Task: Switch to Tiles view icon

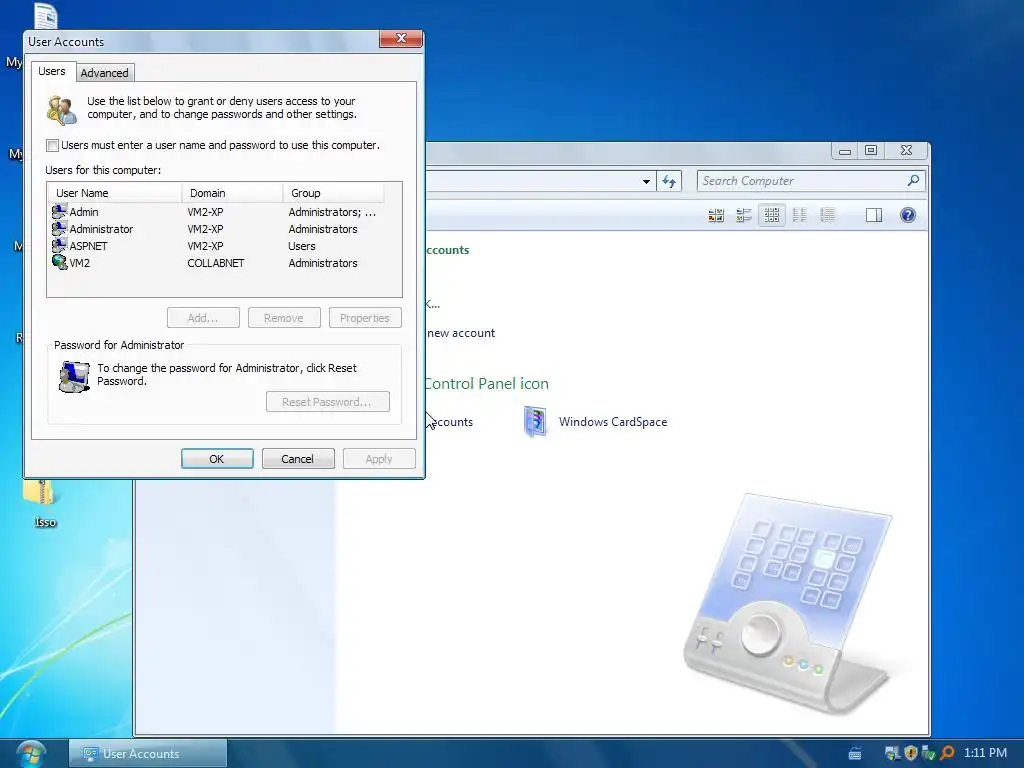Action: 744,215
